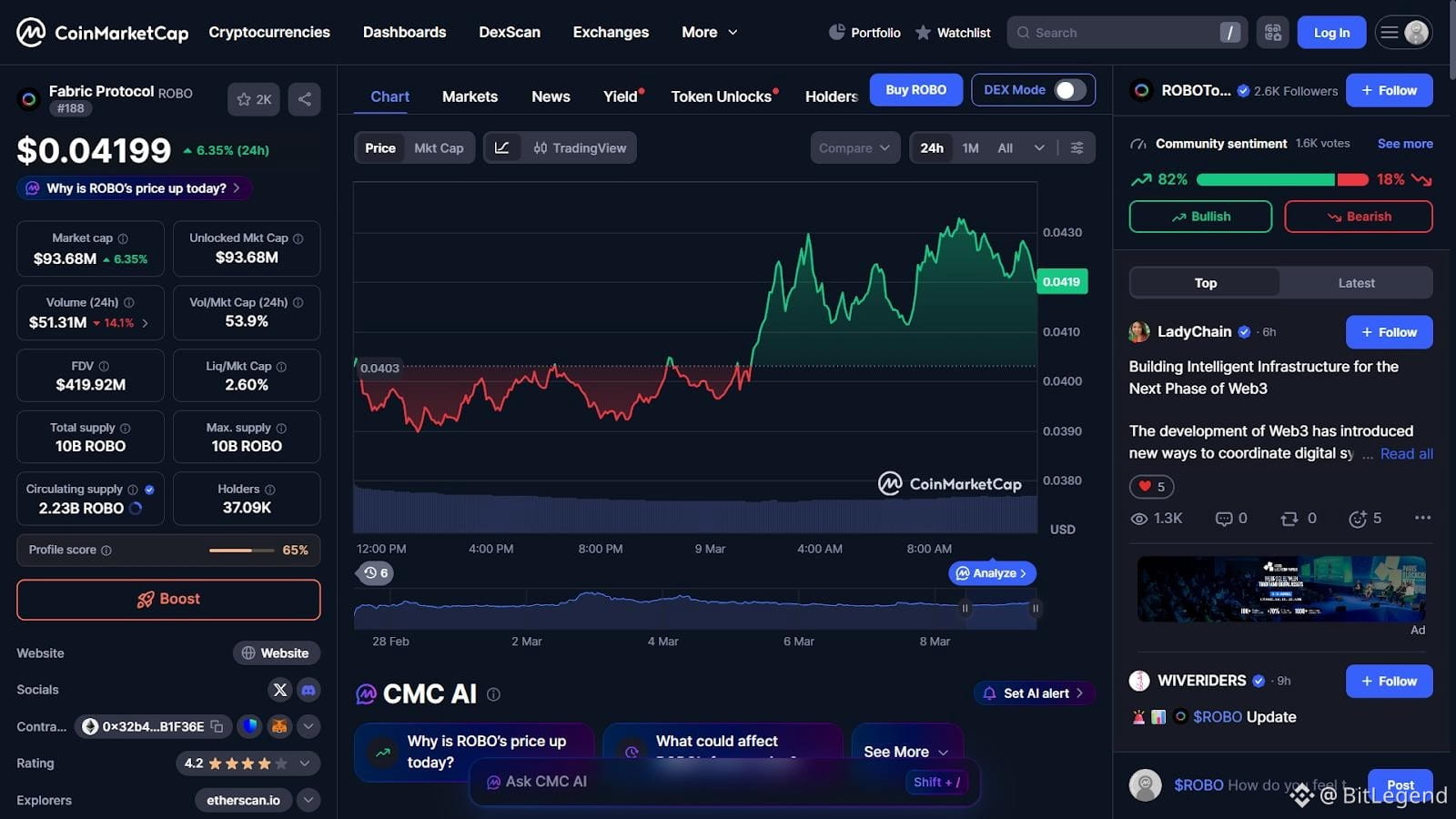
Task: Open the Portfolio pie icon link
Action: (x=864, y=33)
